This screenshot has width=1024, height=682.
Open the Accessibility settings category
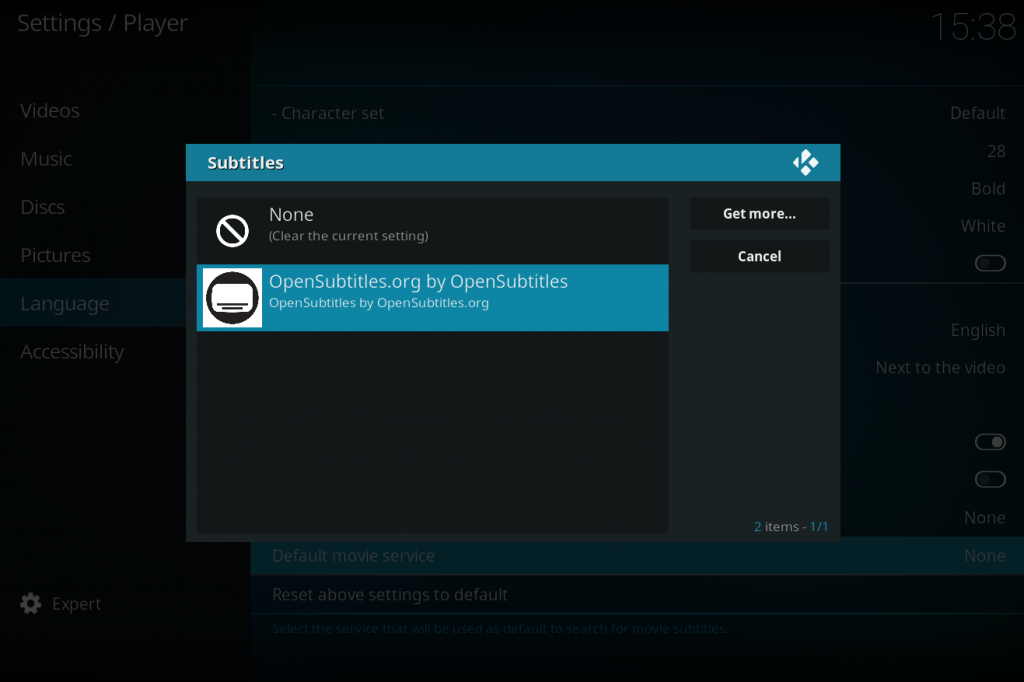(72, 352)
